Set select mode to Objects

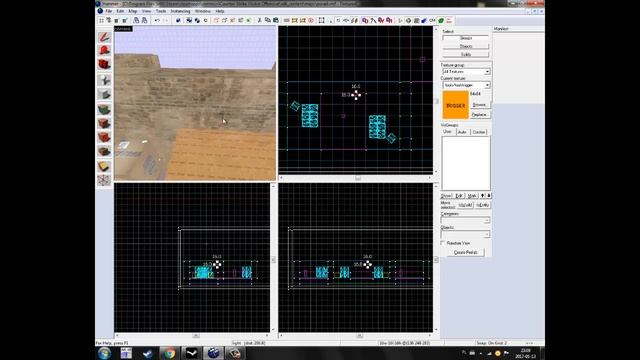point(466,46)
